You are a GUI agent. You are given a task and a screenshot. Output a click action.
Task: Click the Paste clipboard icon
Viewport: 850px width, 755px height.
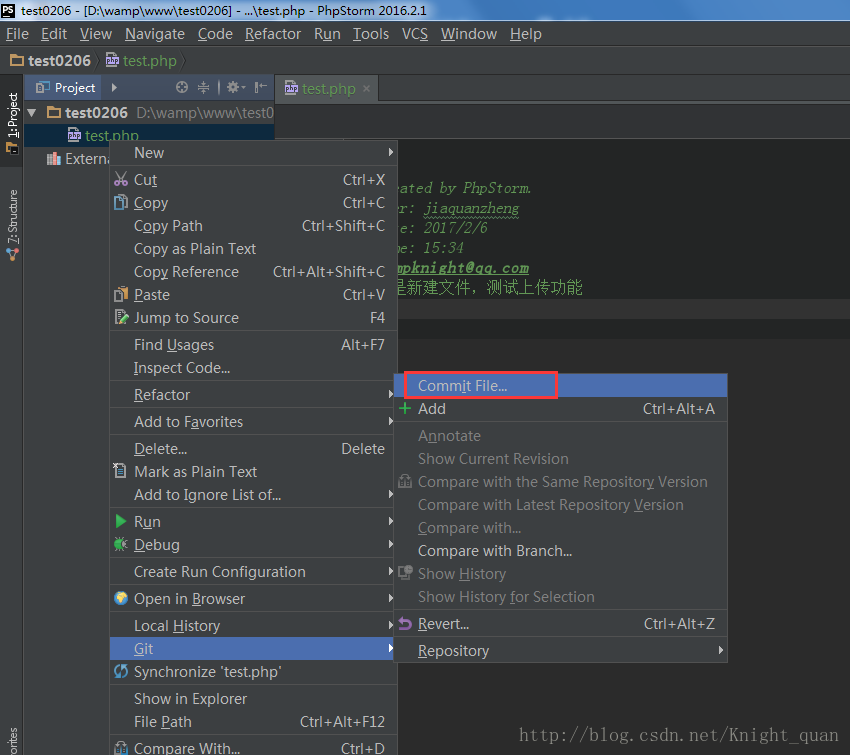121,294
